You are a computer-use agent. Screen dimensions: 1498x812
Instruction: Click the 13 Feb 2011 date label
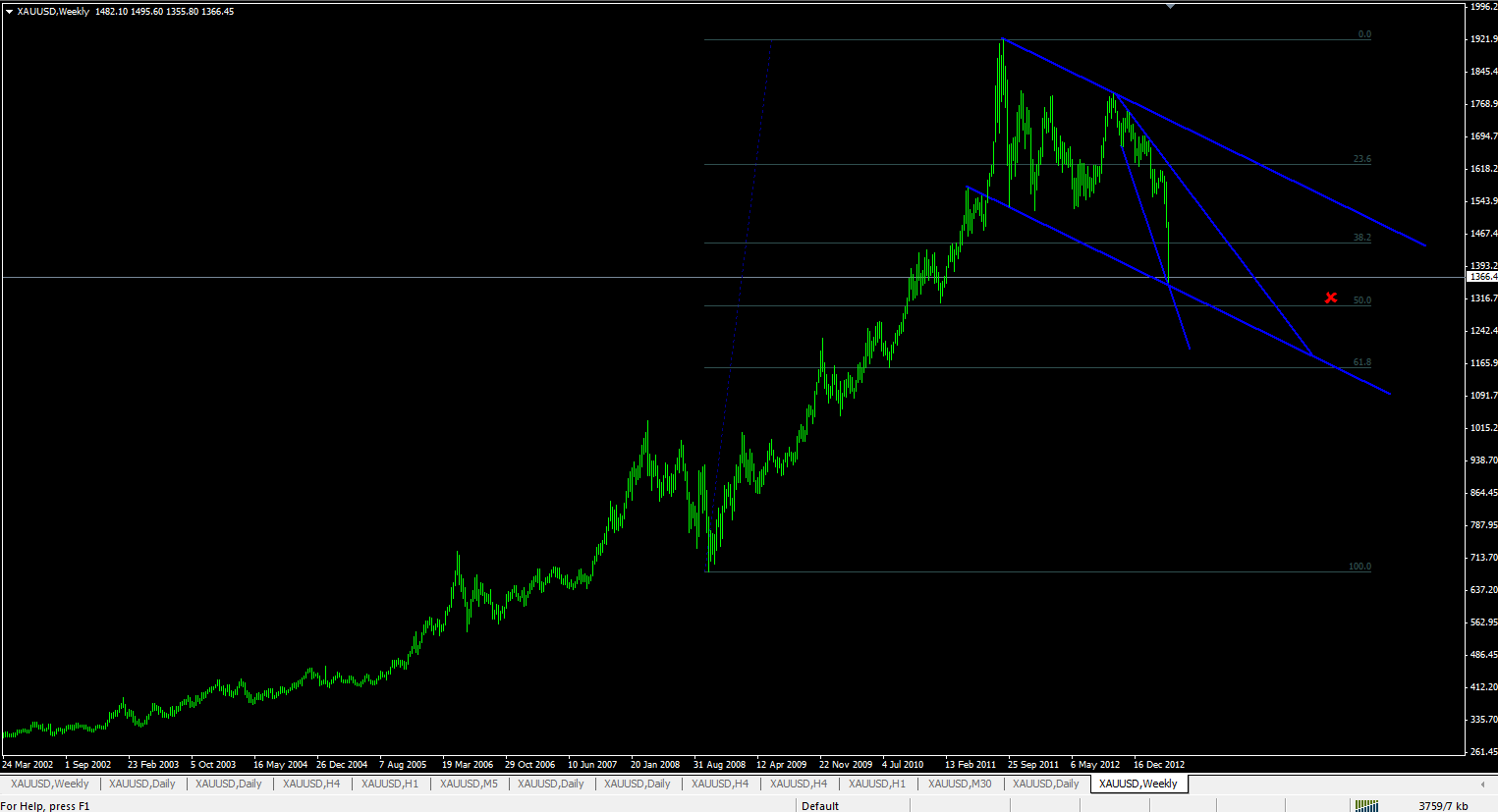tap(971, 764)
